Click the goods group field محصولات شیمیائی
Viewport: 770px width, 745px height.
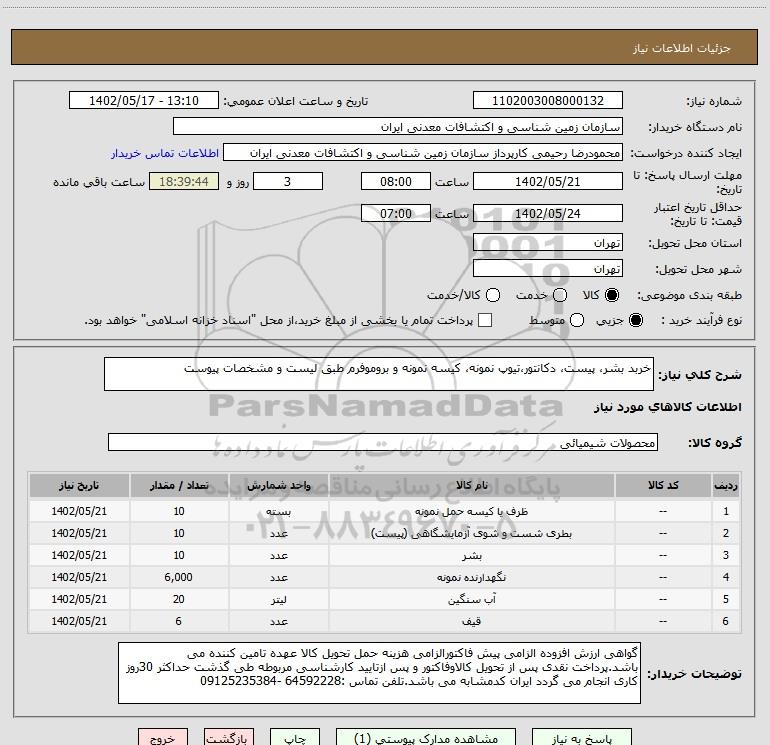[x=383, y=442]
